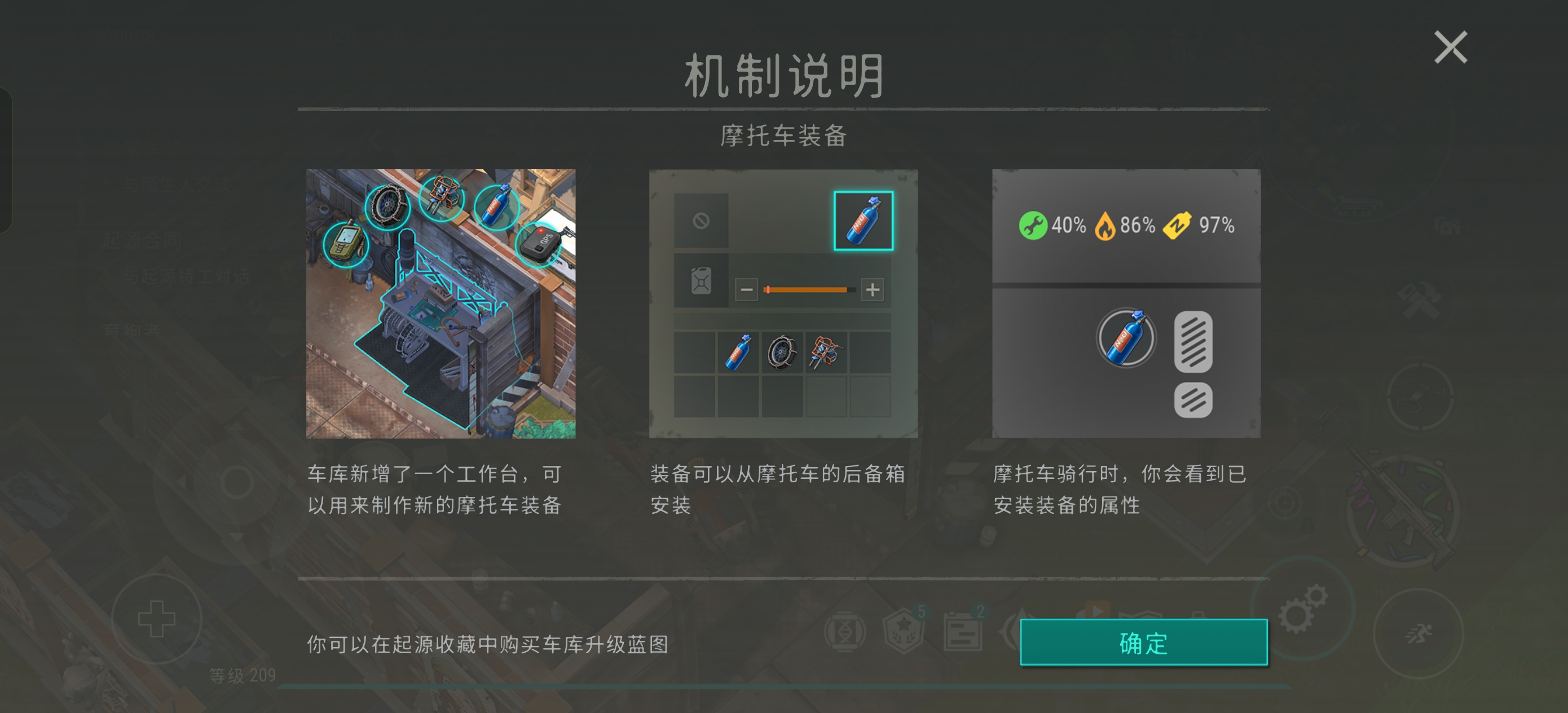Click the large gas pedal icon

(1193, 342)
